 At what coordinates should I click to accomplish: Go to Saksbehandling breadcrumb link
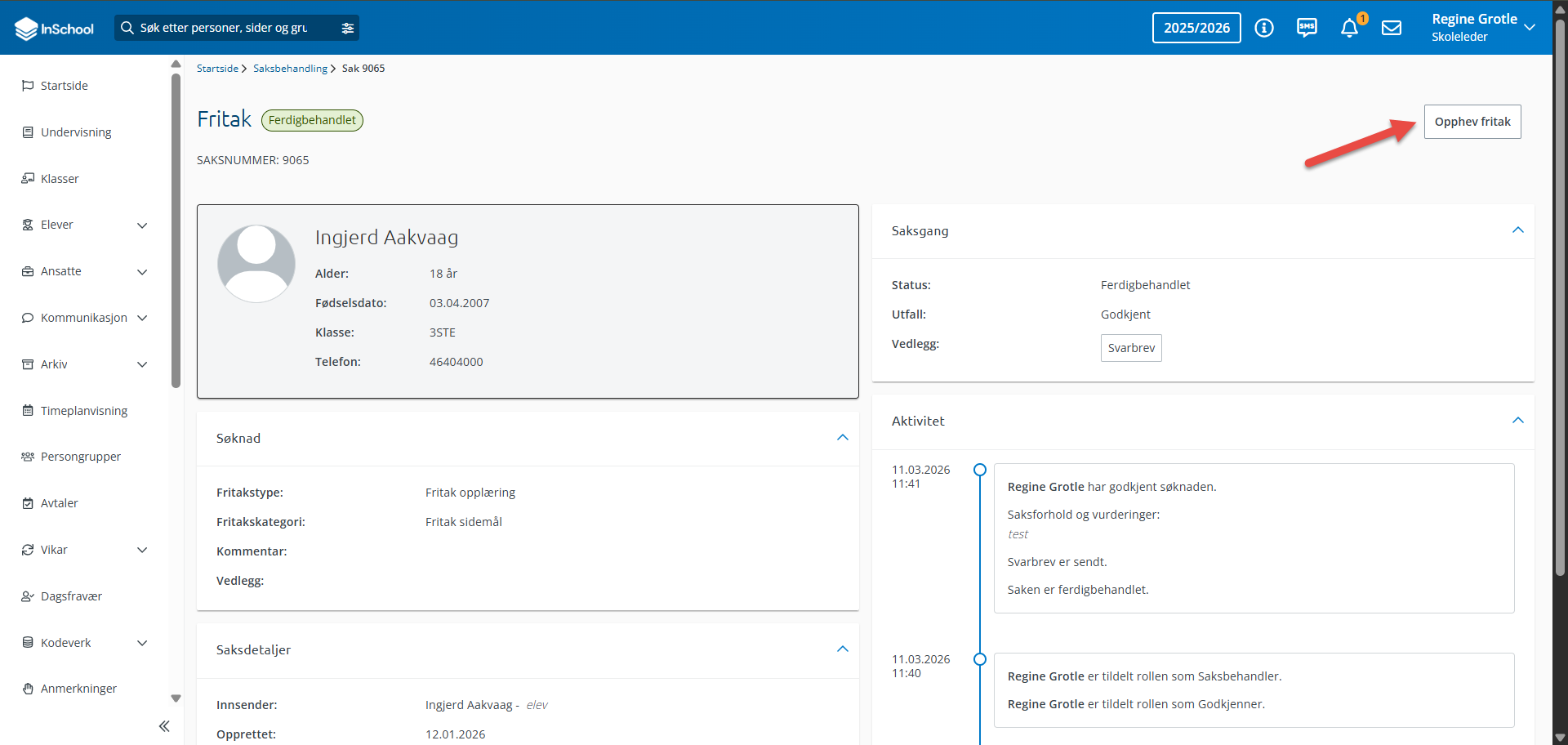coord(290,69)
